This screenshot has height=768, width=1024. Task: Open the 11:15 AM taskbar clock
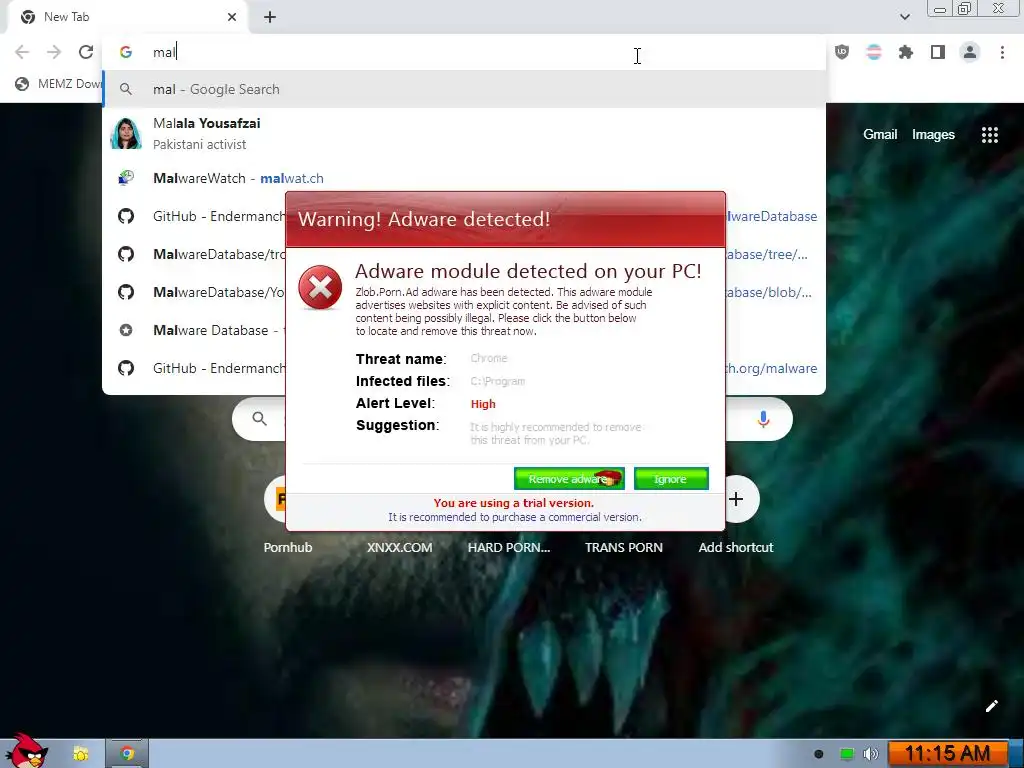coord(947,754)
